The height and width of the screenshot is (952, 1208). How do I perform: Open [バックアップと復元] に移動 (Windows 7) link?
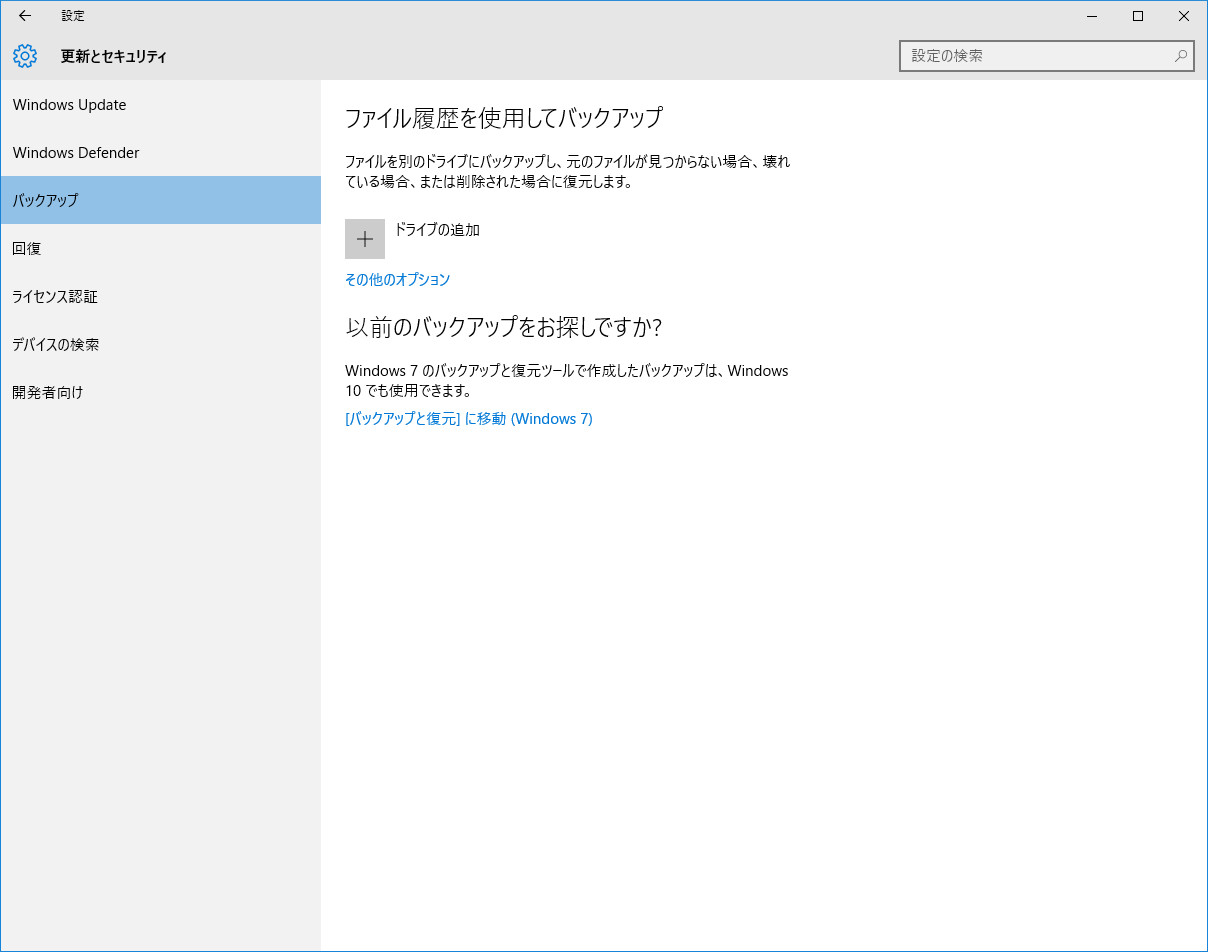point(469,418)
